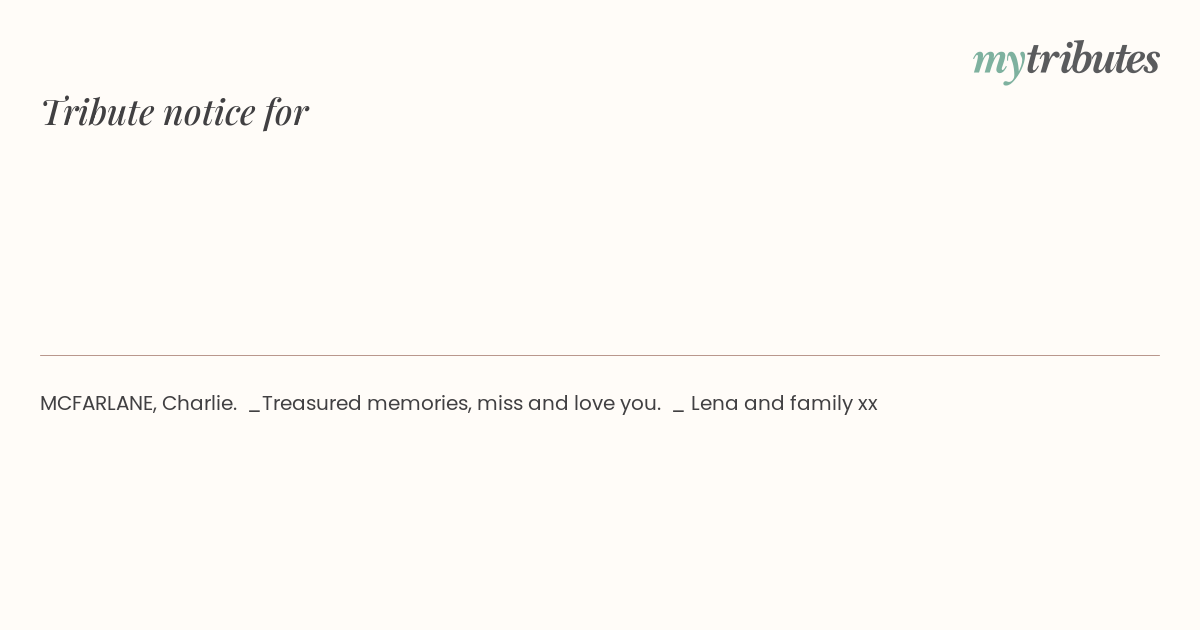1200x630 pixels.
Task: Select the word "for" in the heading
Action: (x=286, y=112)
